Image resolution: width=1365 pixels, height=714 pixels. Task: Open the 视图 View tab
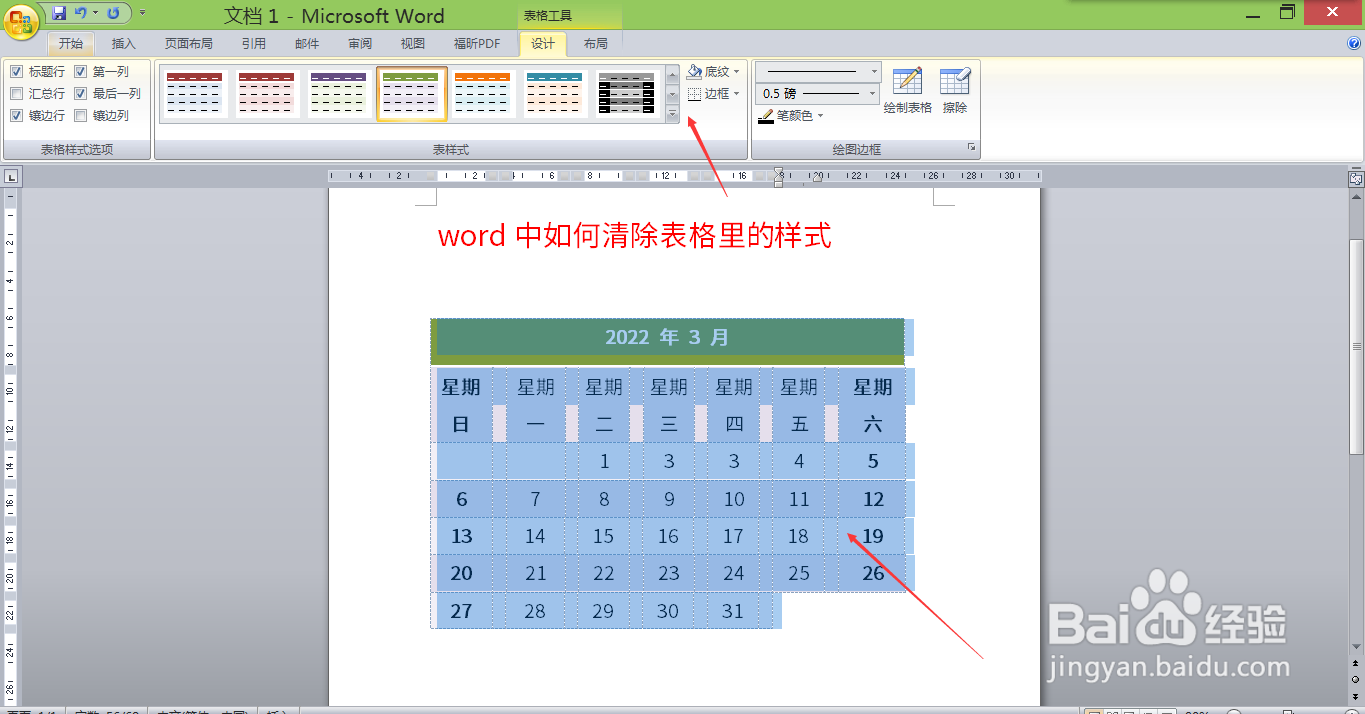tap(413, 44)
